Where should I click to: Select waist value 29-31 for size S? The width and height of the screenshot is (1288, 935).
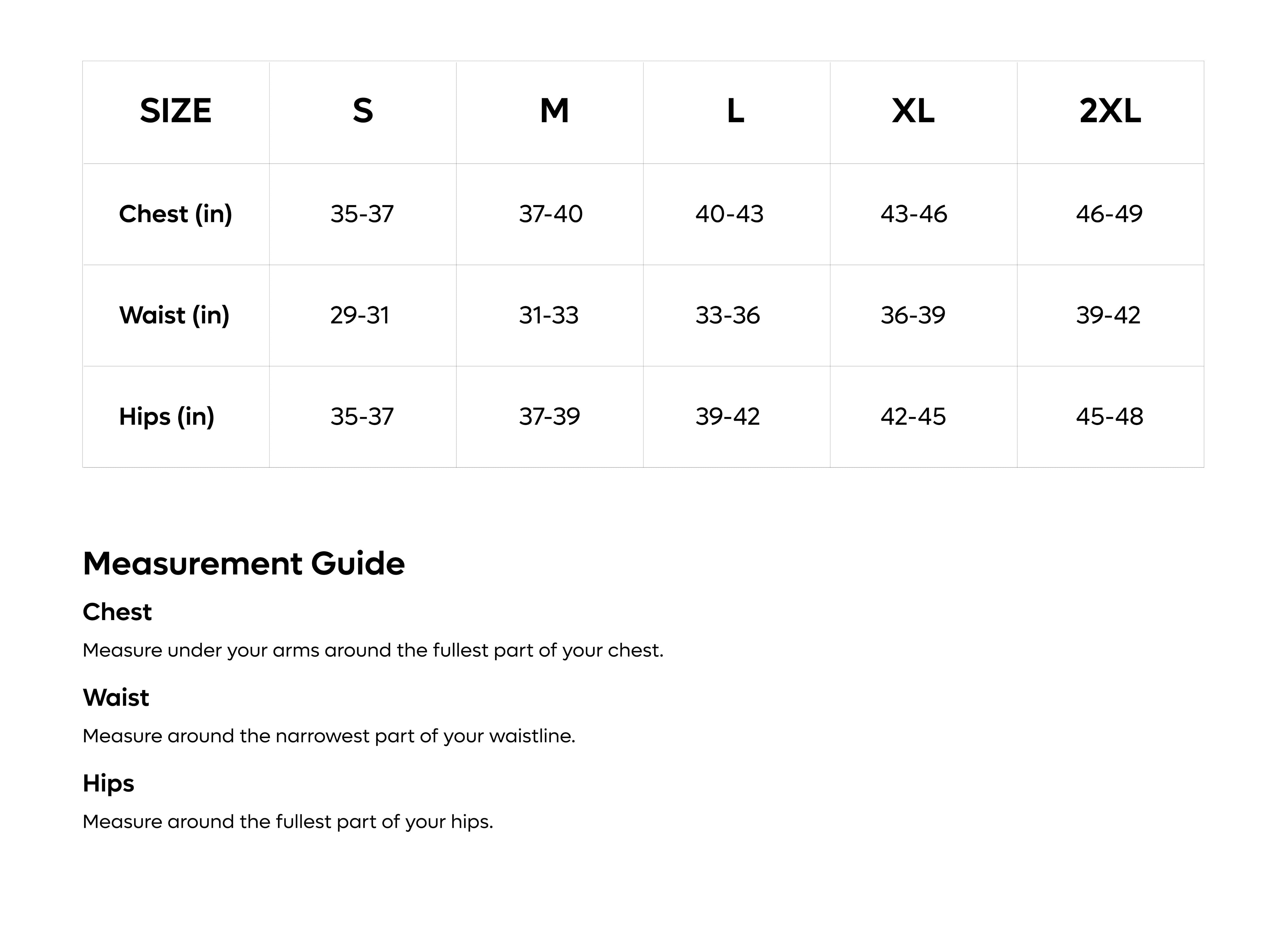[360, 315]
